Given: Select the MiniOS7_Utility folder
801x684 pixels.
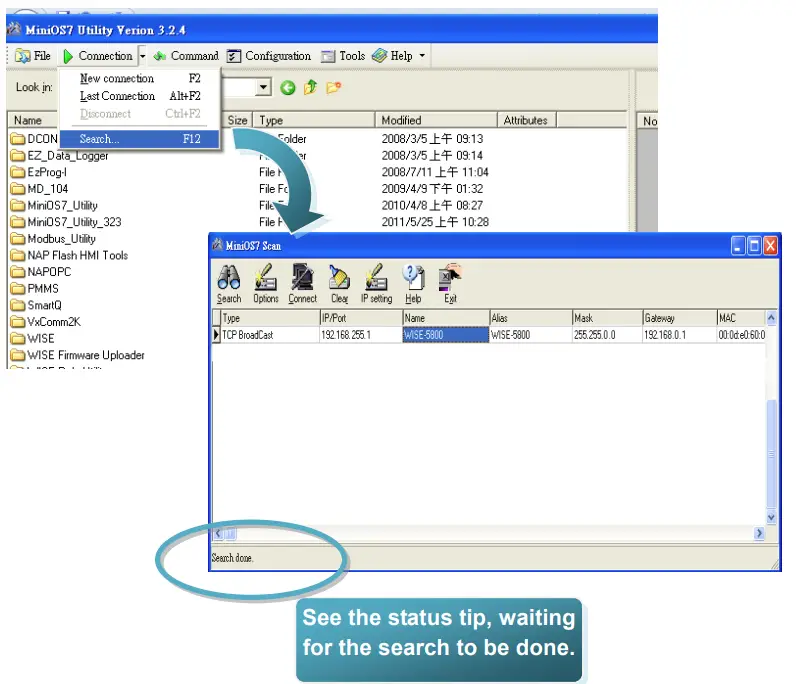Looking at the screenshot, I should click(x=54, y=205).
